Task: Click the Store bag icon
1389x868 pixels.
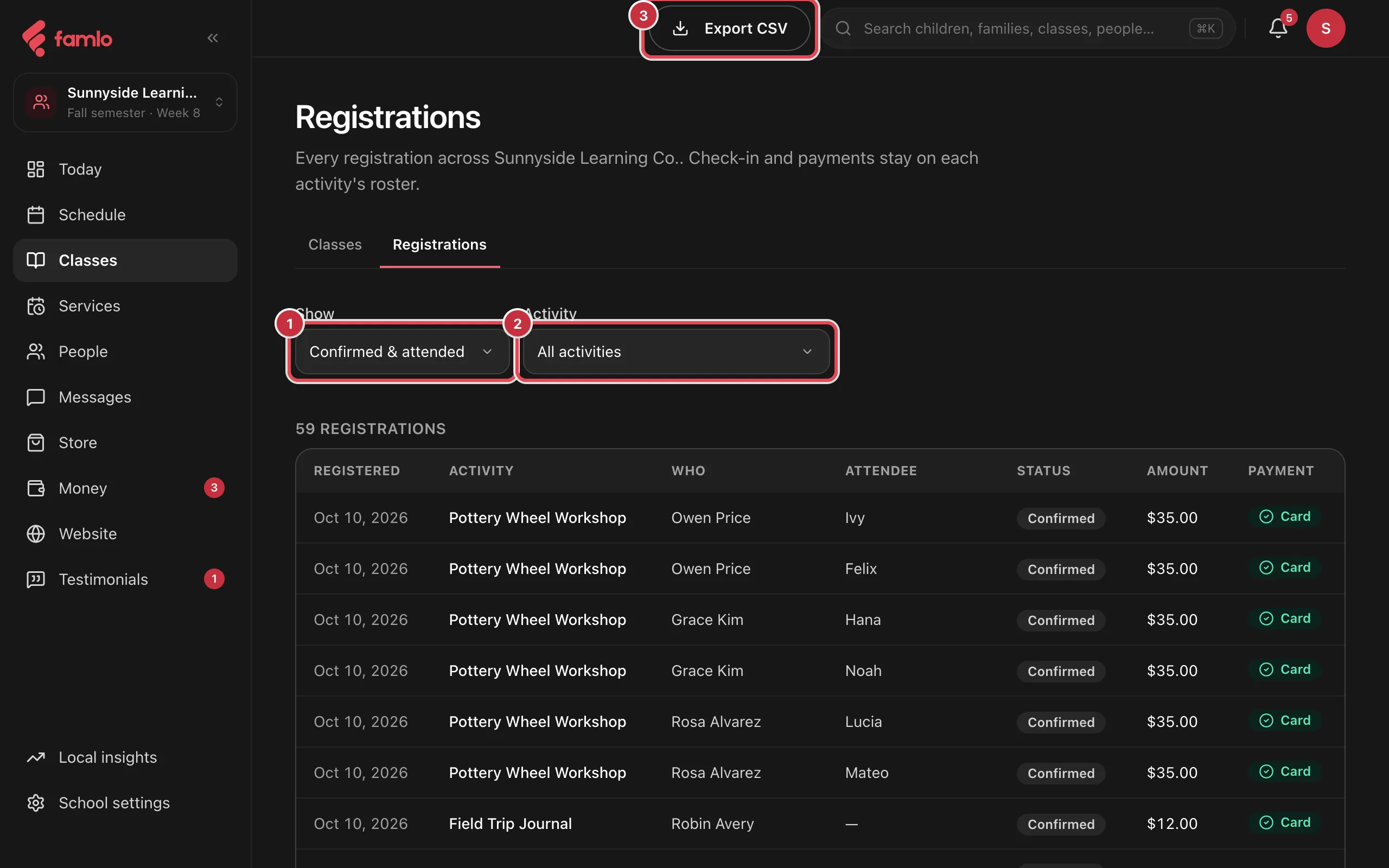Action: click(36, 443)
